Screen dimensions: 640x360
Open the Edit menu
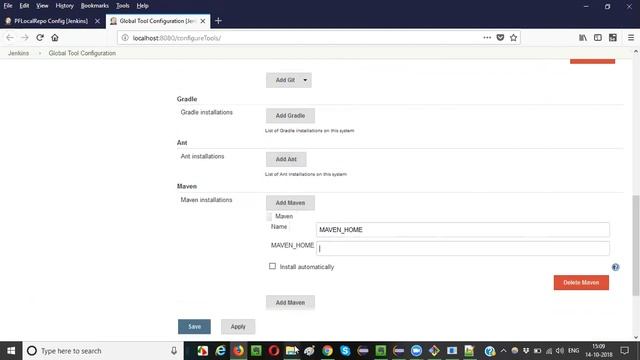[24, 6]
